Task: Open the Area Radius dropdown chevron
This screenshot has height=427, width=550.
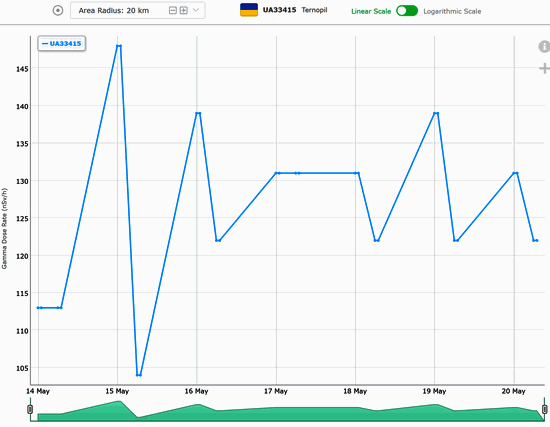Action: (x=196, y=10)
